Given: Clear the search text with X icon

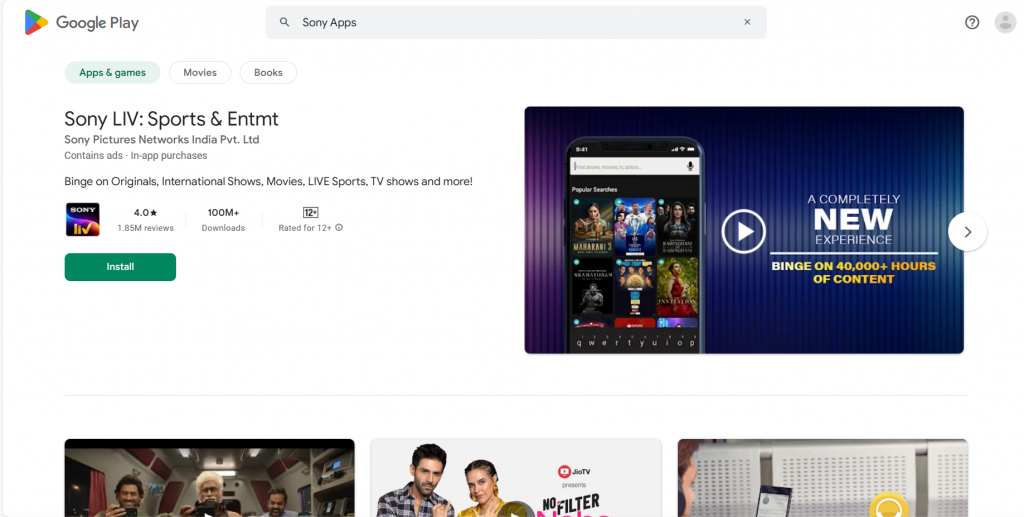Looking at the screenshot, I should pos(746,22).
